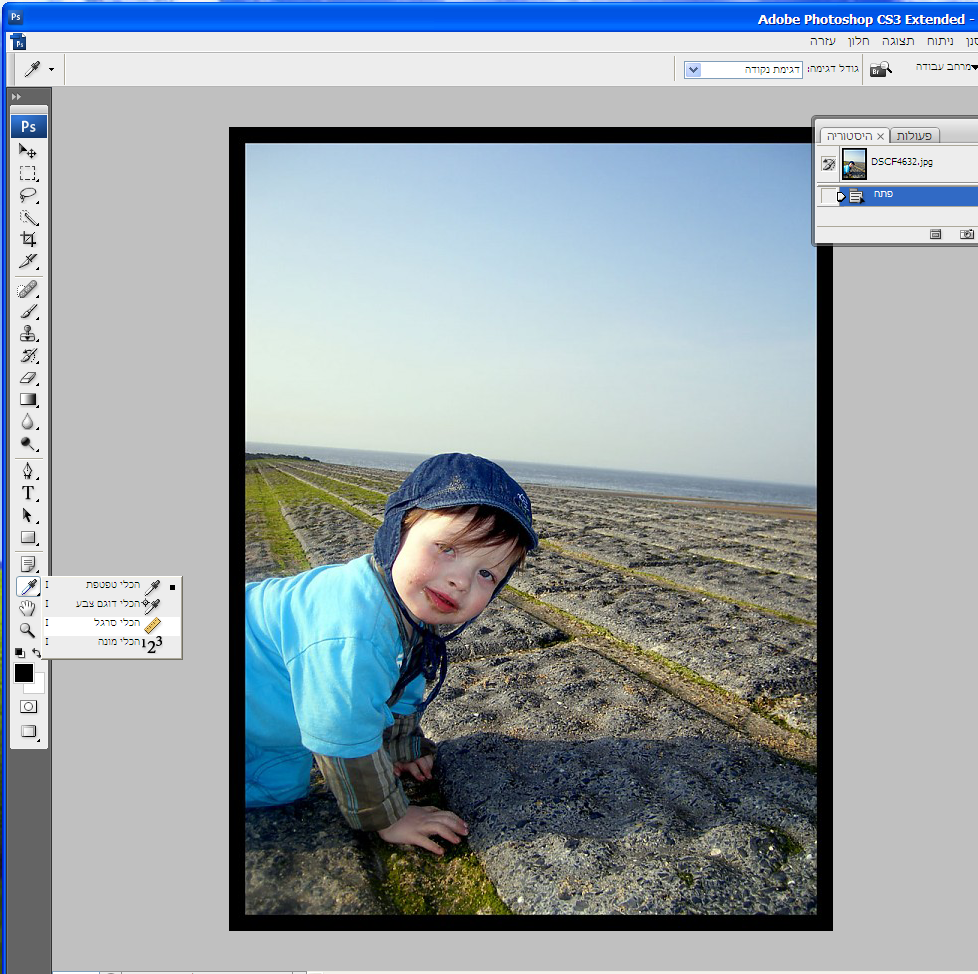The height and width of the screenshot is (974, 978).
Task: Select the Clone Stamp tool
Action: [27, 334]
